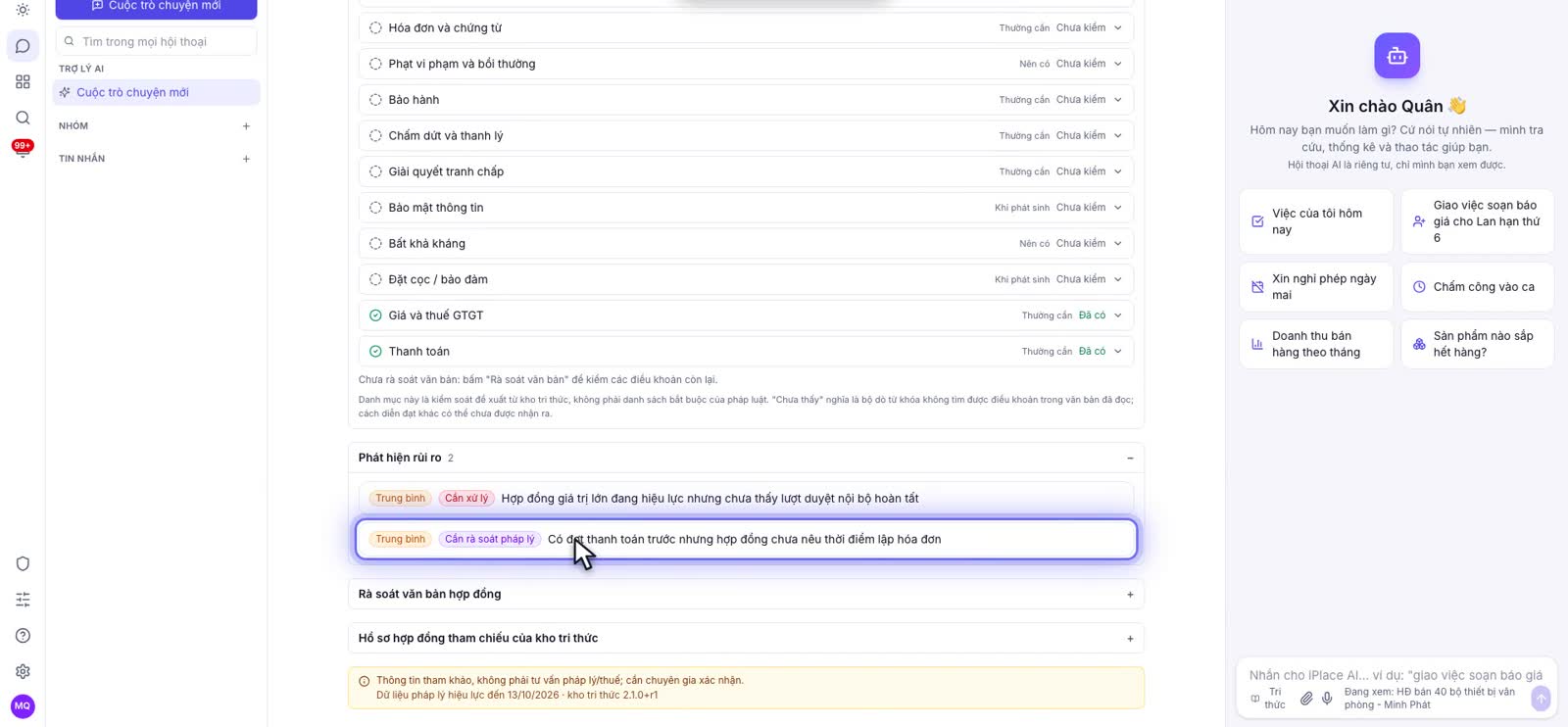Expand the Giải quyết tranh chấp chevron
Image resolution: width=1568 pixels, height=727 pixels.
tap(1118, 171)
